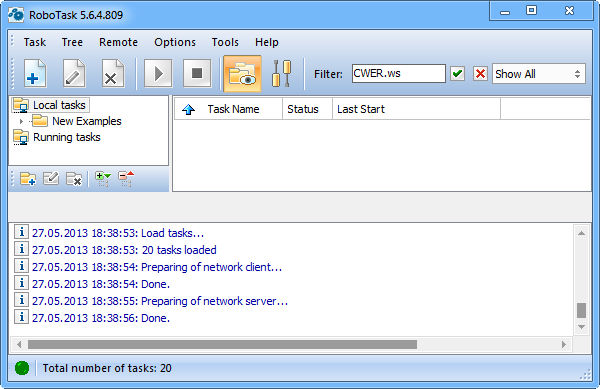Toggle the task folder view eye icon
The width and height of the screenshot is (600, 389).
pos(242,74)
